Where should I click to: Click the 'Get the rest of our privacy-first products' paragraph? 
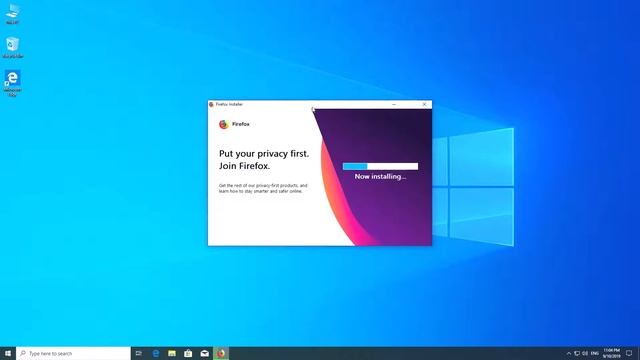click(x=263, y=188)
